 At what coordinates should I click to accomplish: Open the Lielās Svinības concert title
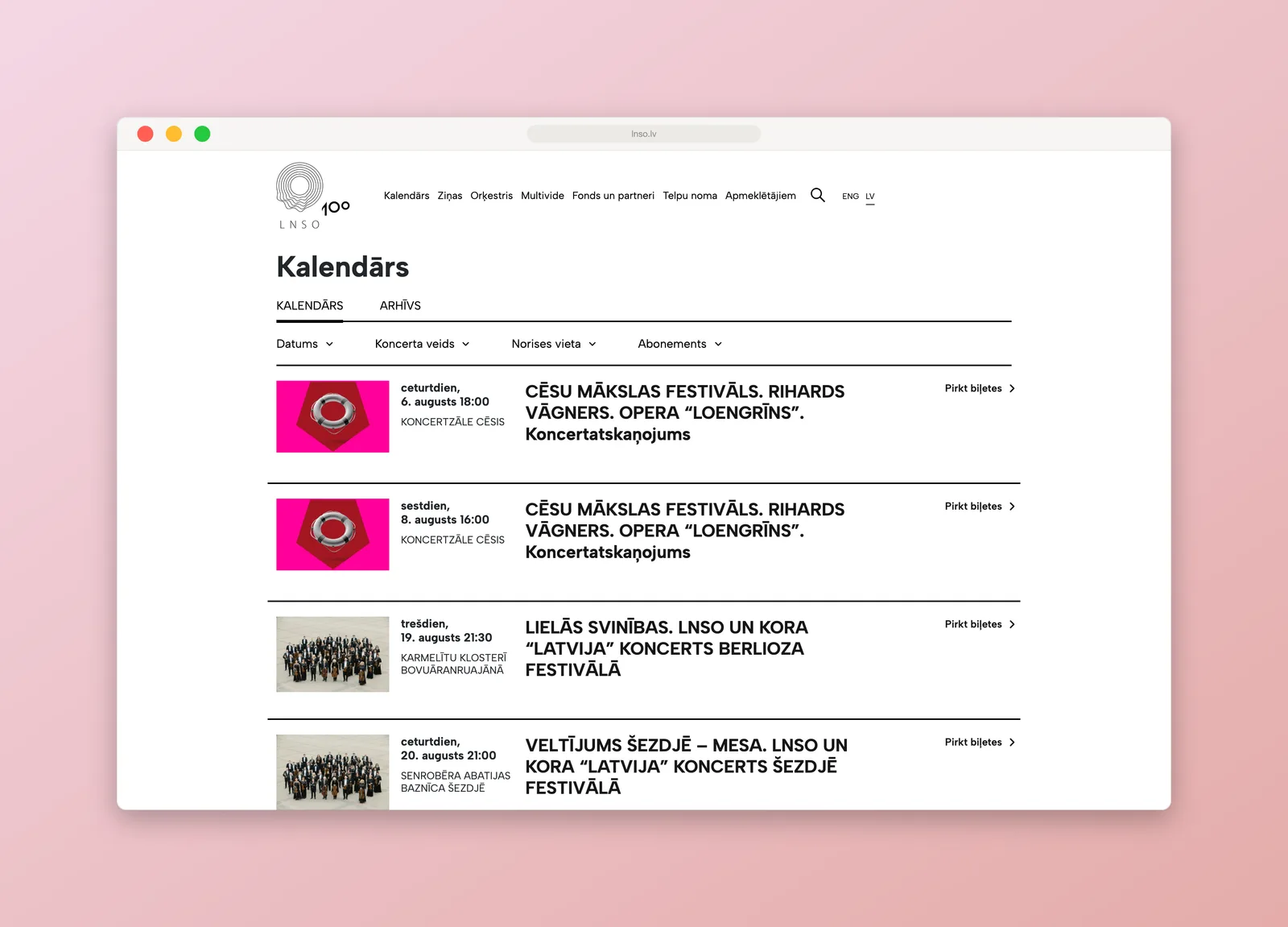point(667,648)
